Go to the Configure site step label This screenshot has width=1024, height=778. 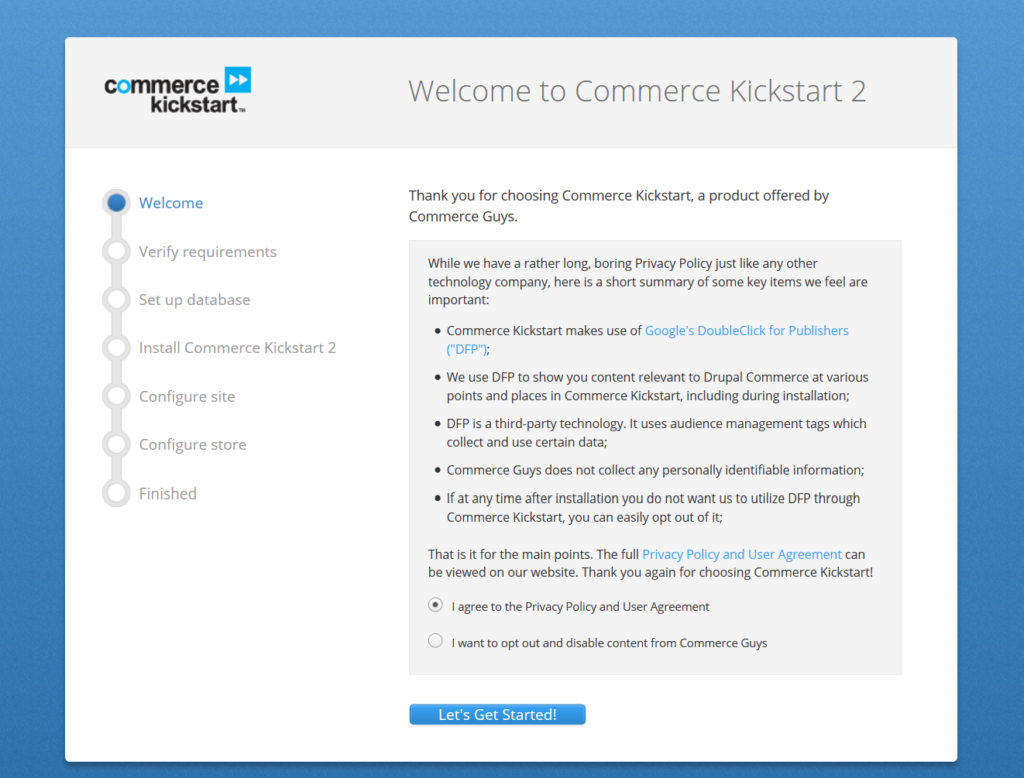click(x=187, y=397)
